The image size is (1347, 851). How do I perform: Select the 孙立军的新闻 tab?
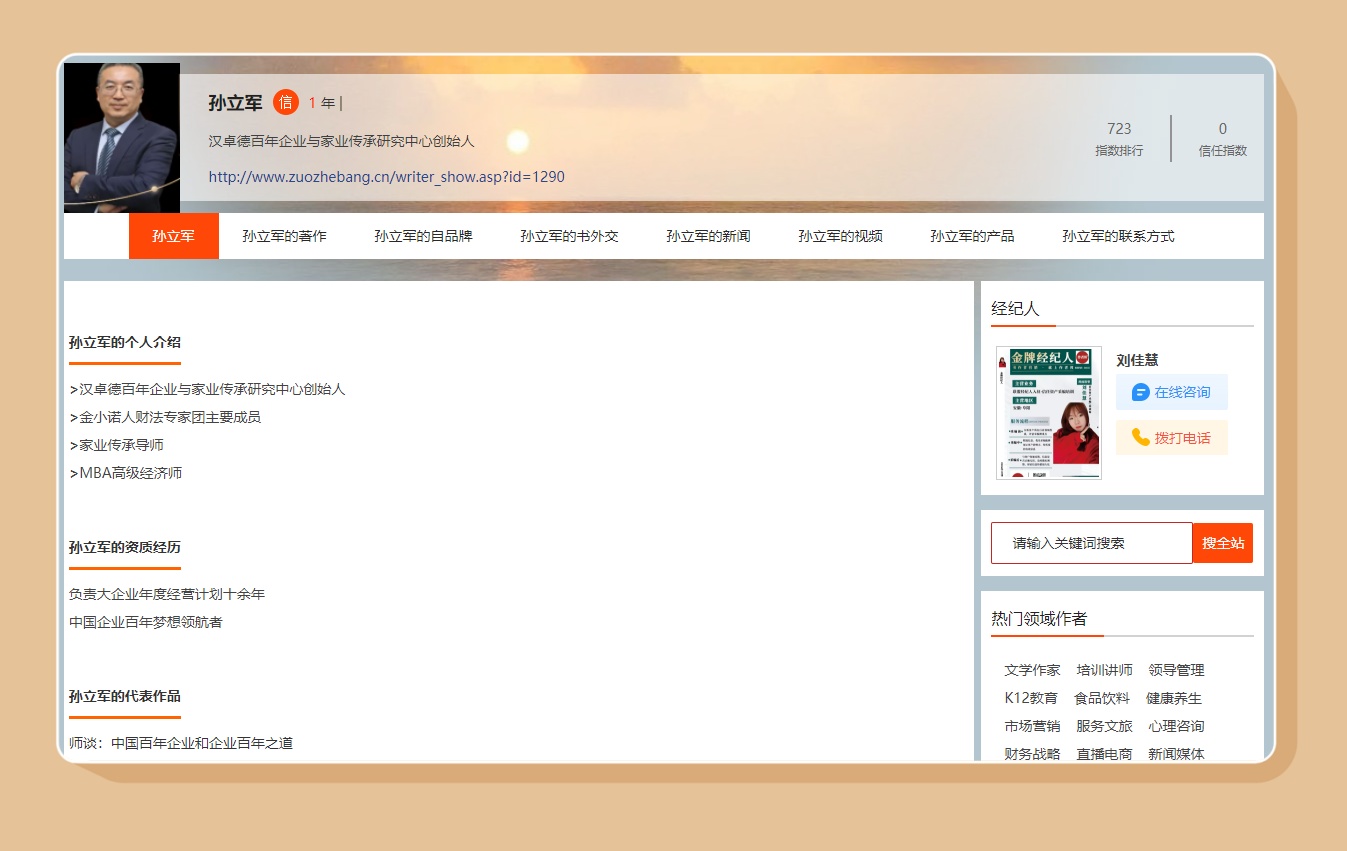coord(708,236)
